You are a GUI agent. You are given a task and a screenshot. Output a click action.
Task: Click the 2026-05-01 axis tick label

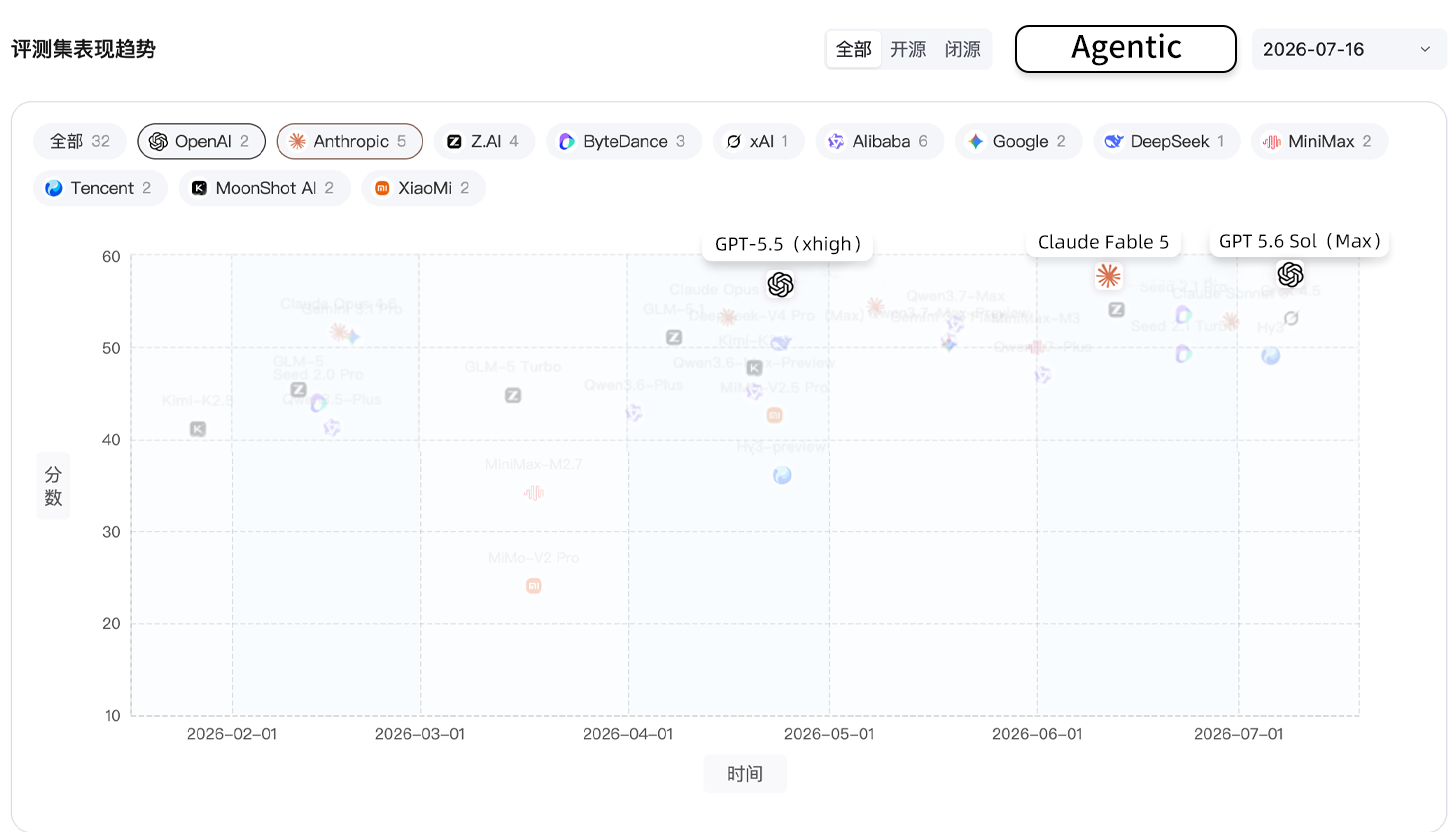(829, 734)
